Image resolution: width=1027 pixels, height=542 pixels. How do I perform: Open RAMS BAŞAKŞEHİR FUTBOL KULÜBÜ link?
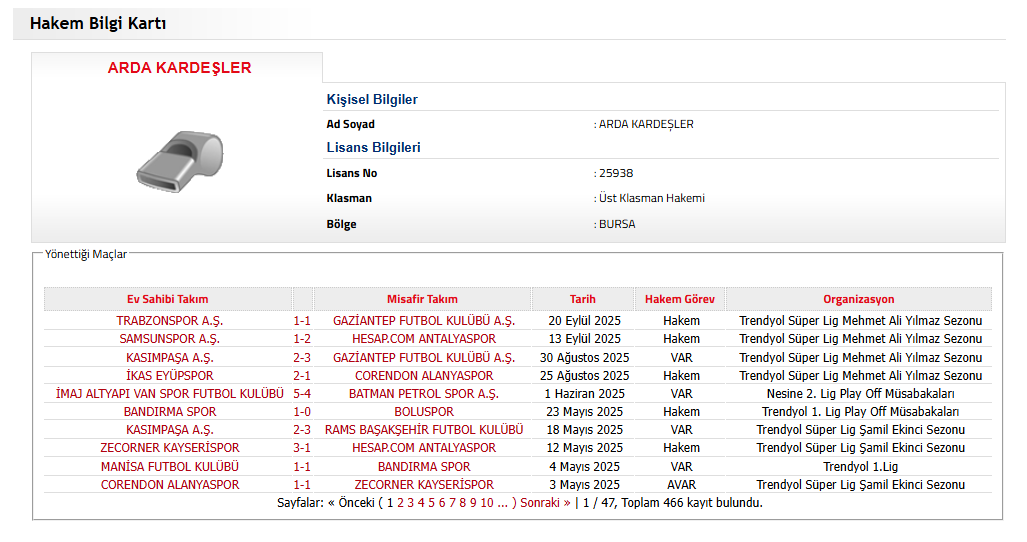click(423, 430)
